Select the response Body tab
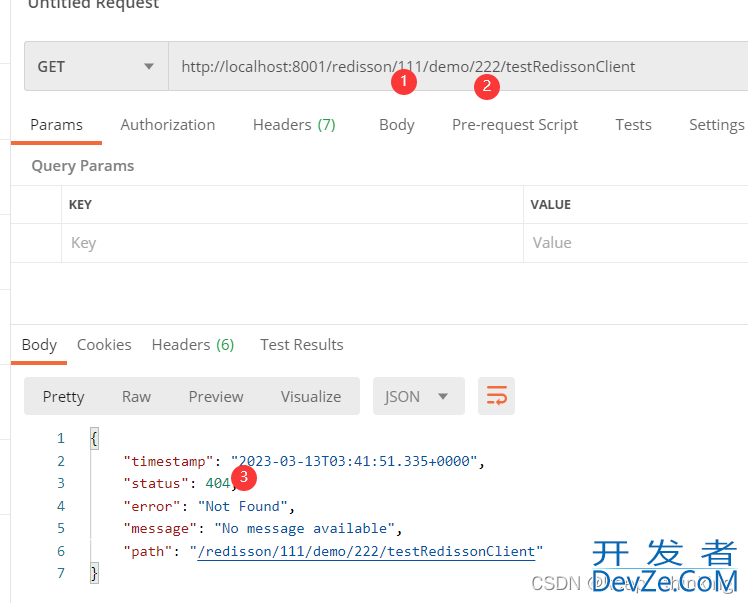Viewport: 748px width, 603px height. 39,345
